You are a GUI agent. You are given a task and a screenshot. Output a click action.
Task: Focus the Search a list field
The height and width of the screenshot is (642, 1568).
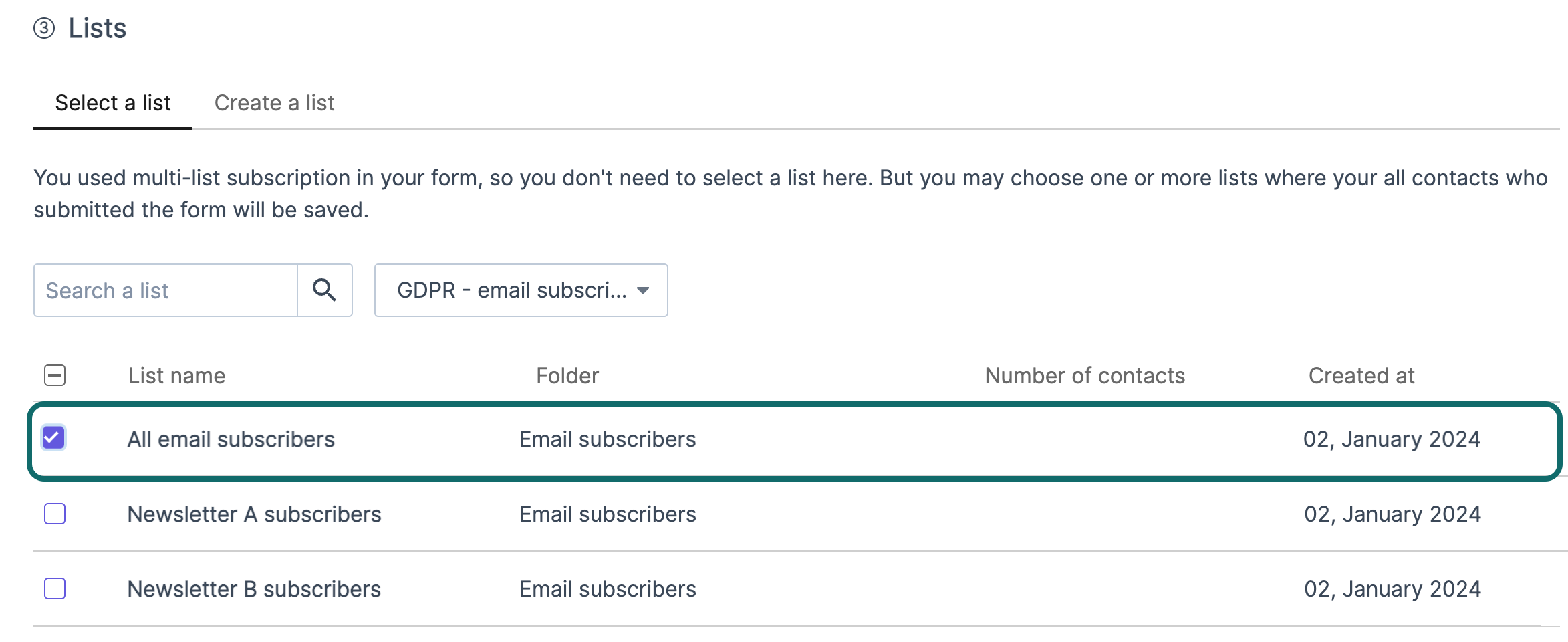click(166, 290)
